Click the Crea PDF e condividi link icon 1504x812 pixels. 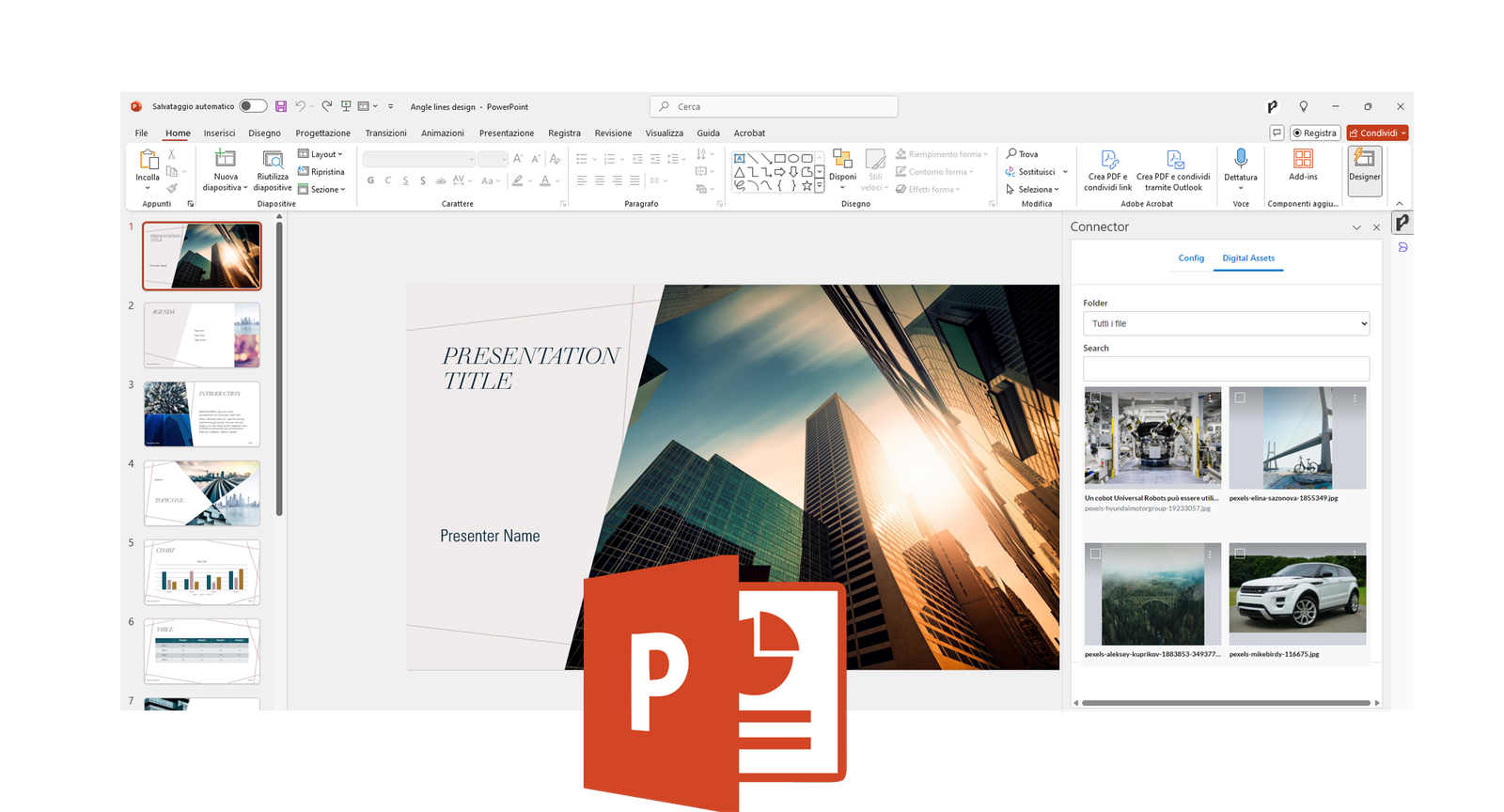coord(1109,160)
